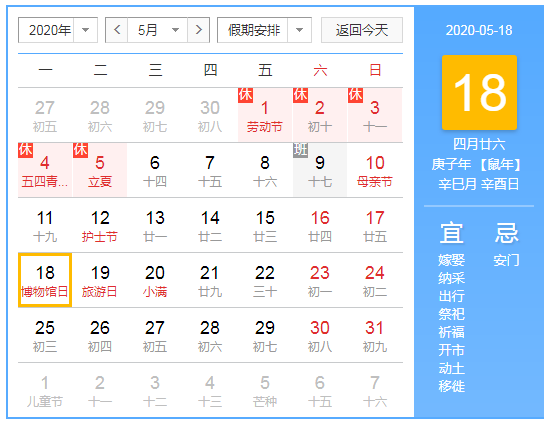Click 开市 in the 宜 list

[451, 350]
